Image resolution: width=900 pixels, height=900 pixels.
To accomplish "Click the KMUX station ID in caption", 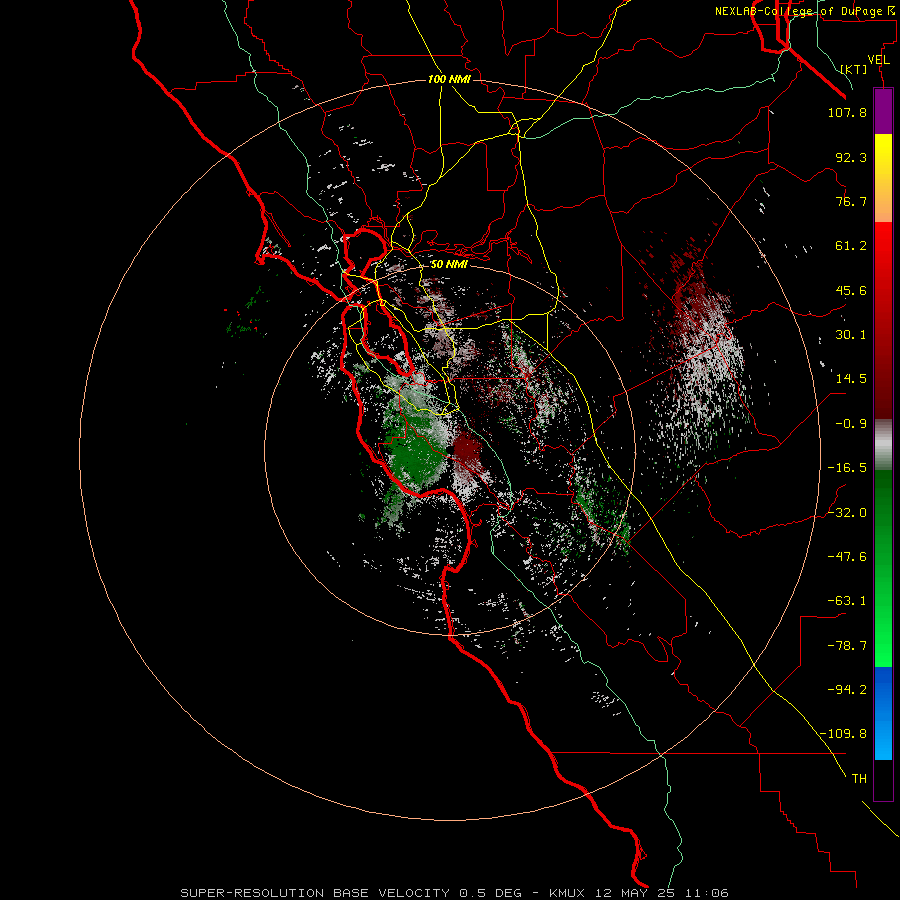I will pyautogui.click(x=568, y=893).
